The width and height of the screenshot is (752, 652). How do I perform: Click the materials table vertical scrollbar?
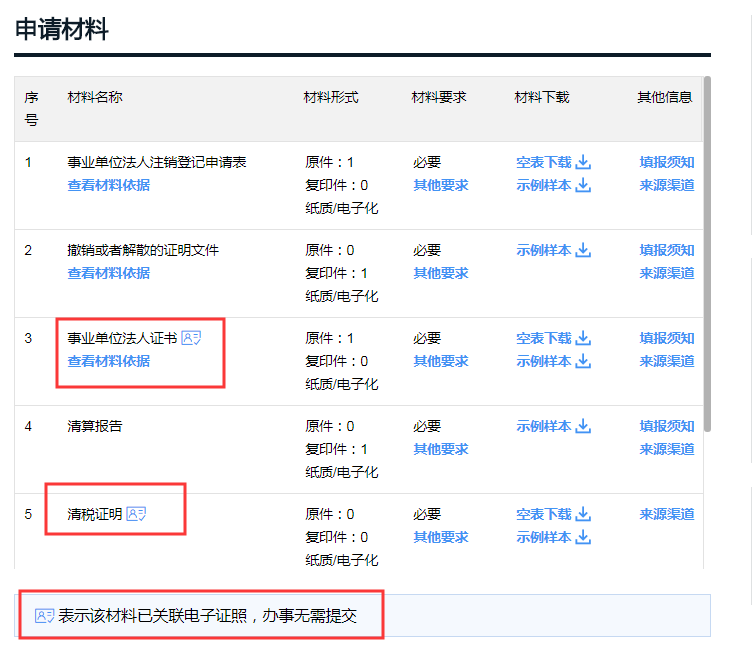tap(707, 250)
